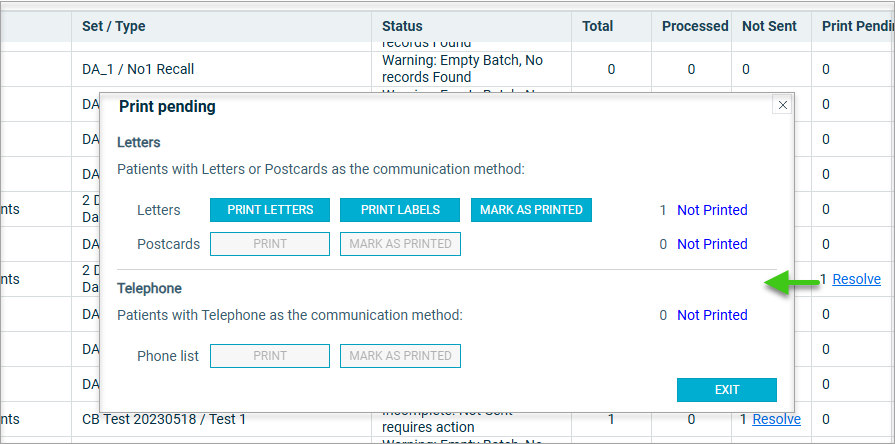Click Phone list MARK AS PRINTED button
Image resolution: width=895 pixels, height=444 pixels.
coord(400,356)
